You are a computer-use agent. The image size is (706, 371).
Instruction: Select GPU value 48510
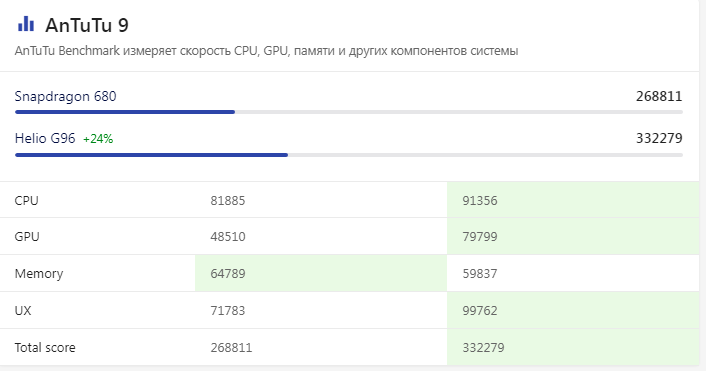pyautogui.click(x=228, y=237)
